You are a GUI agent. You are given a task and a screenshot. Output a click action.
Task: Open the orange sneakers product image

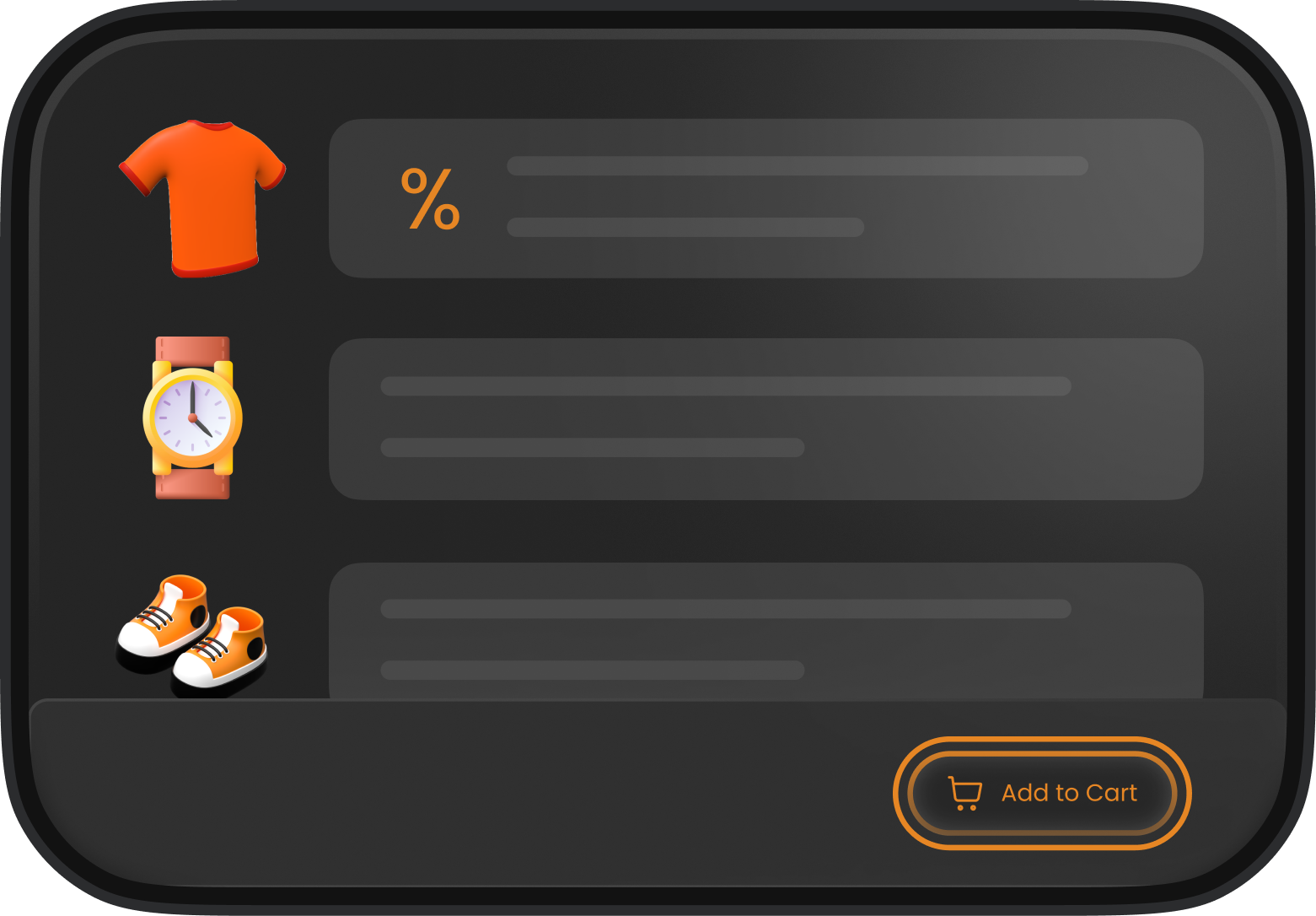point(191,636)
